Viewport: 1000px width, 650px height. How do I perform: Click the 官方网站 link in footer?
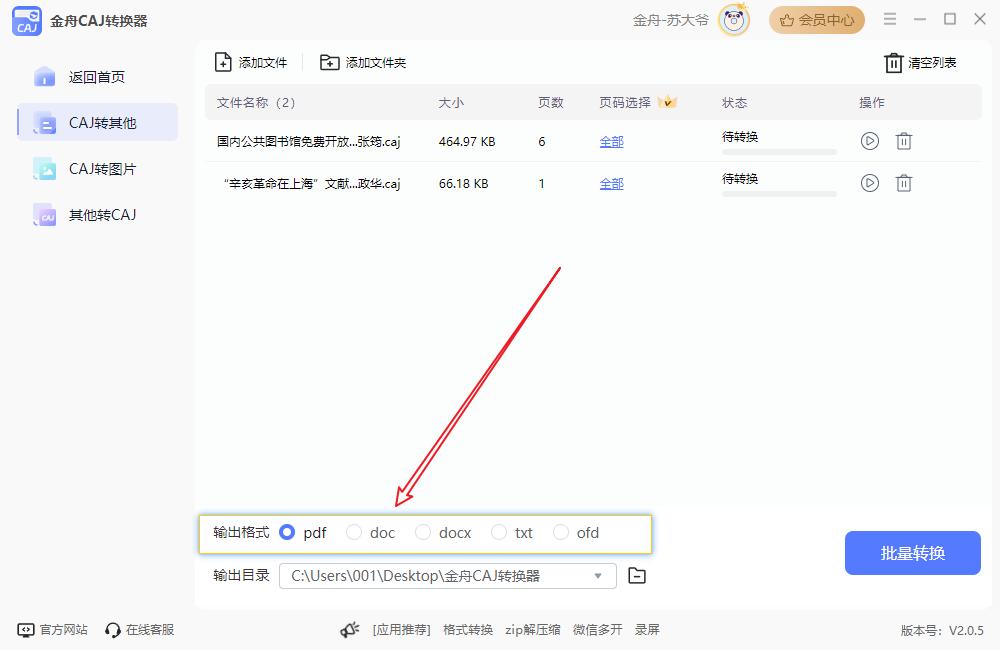click(x=54, y=630)
